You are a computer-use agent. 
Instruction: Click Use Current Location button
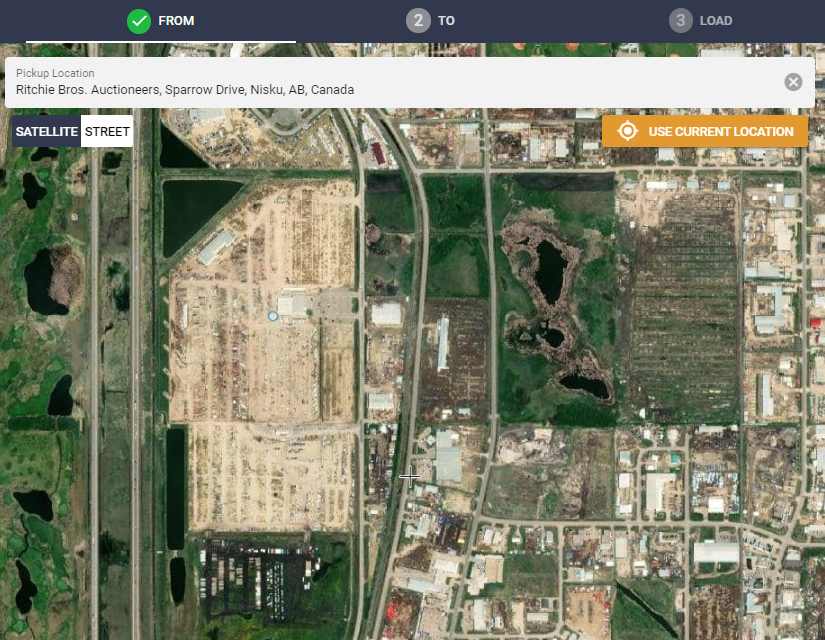(x=705, y=131)
